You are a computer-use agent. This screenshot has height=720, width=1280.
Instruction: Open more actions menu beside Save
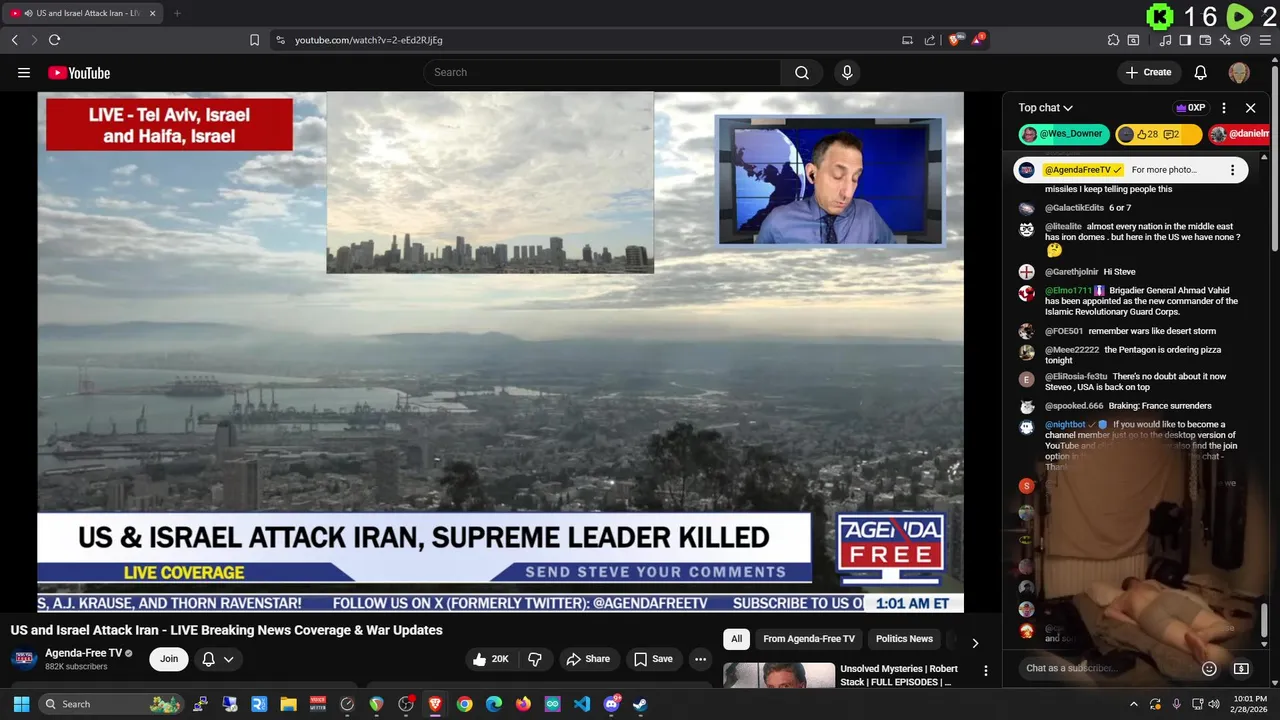[701, 659]
